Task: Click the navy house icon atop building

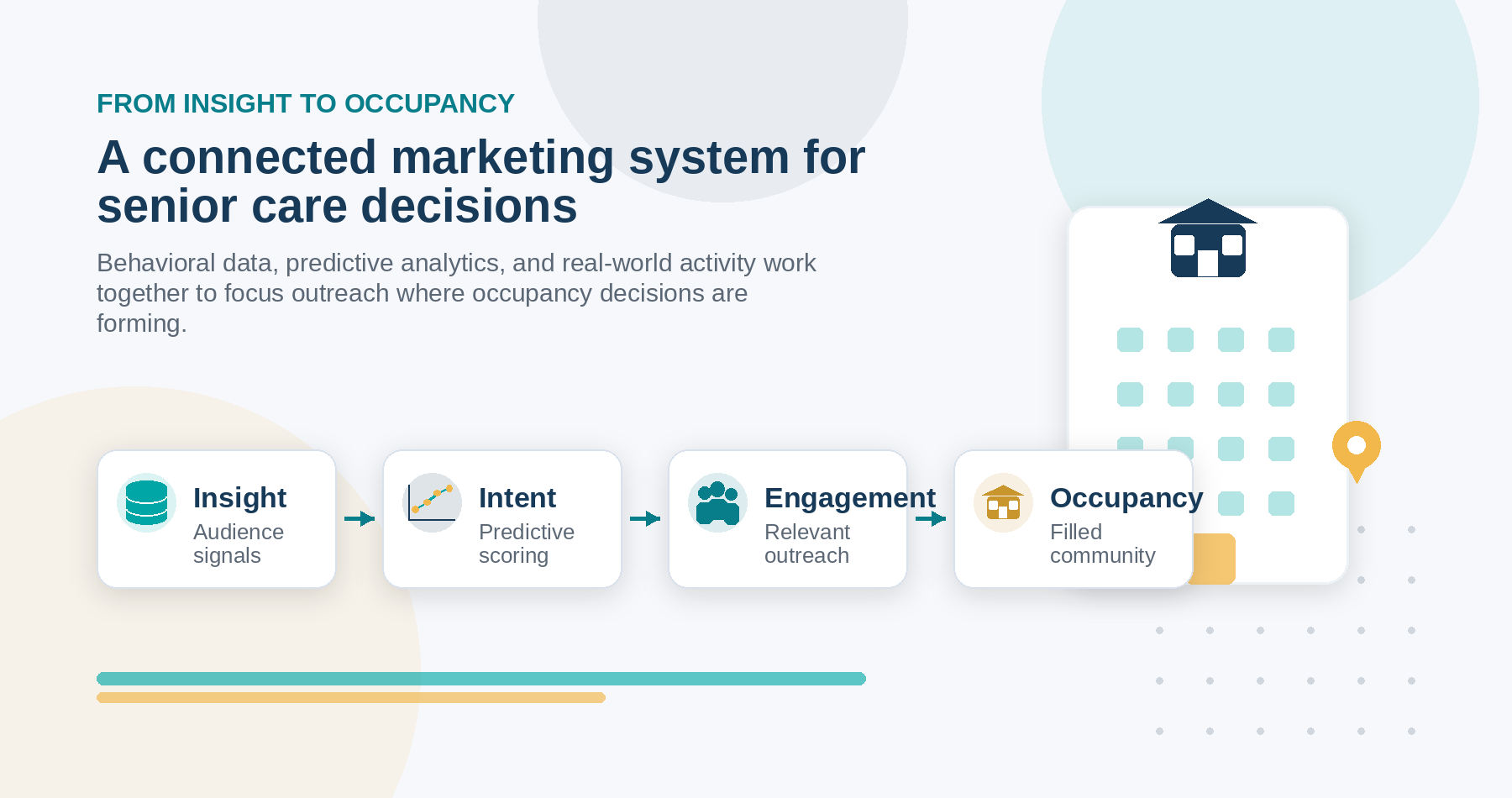Action: 1208,239
